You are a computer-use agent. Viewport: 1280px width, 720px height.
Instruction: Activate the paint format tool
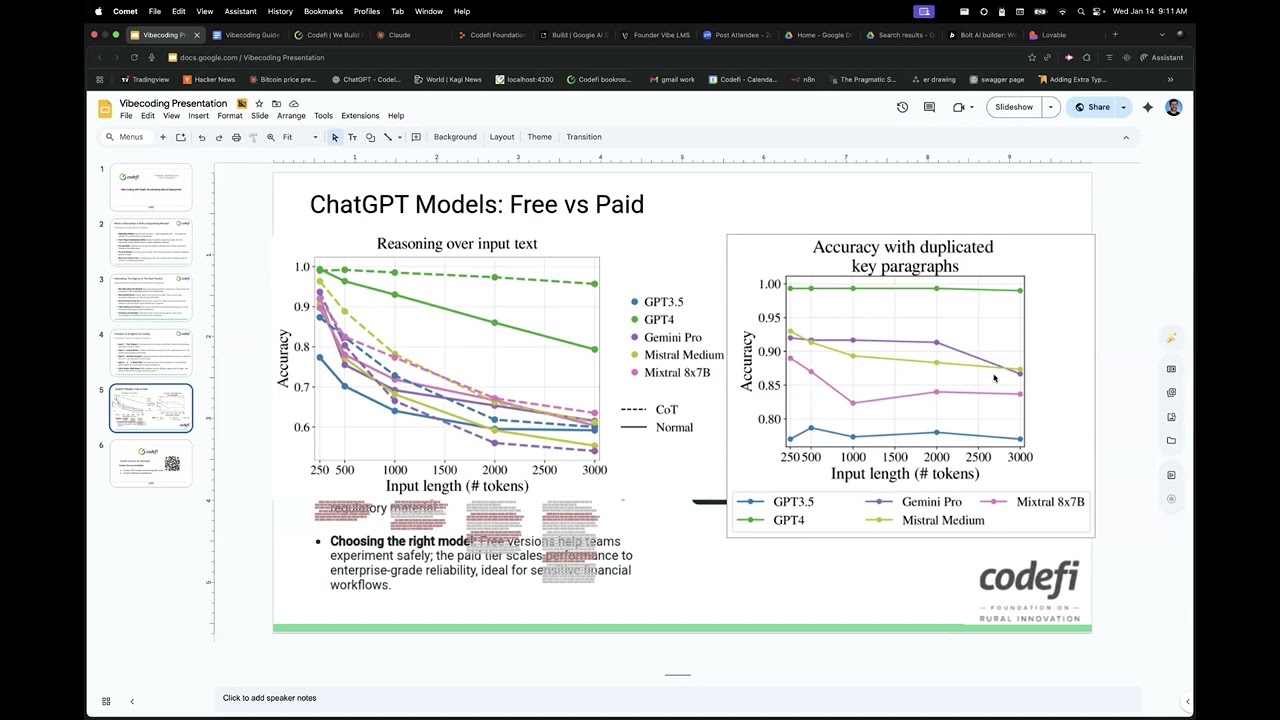tap(253, 137)
